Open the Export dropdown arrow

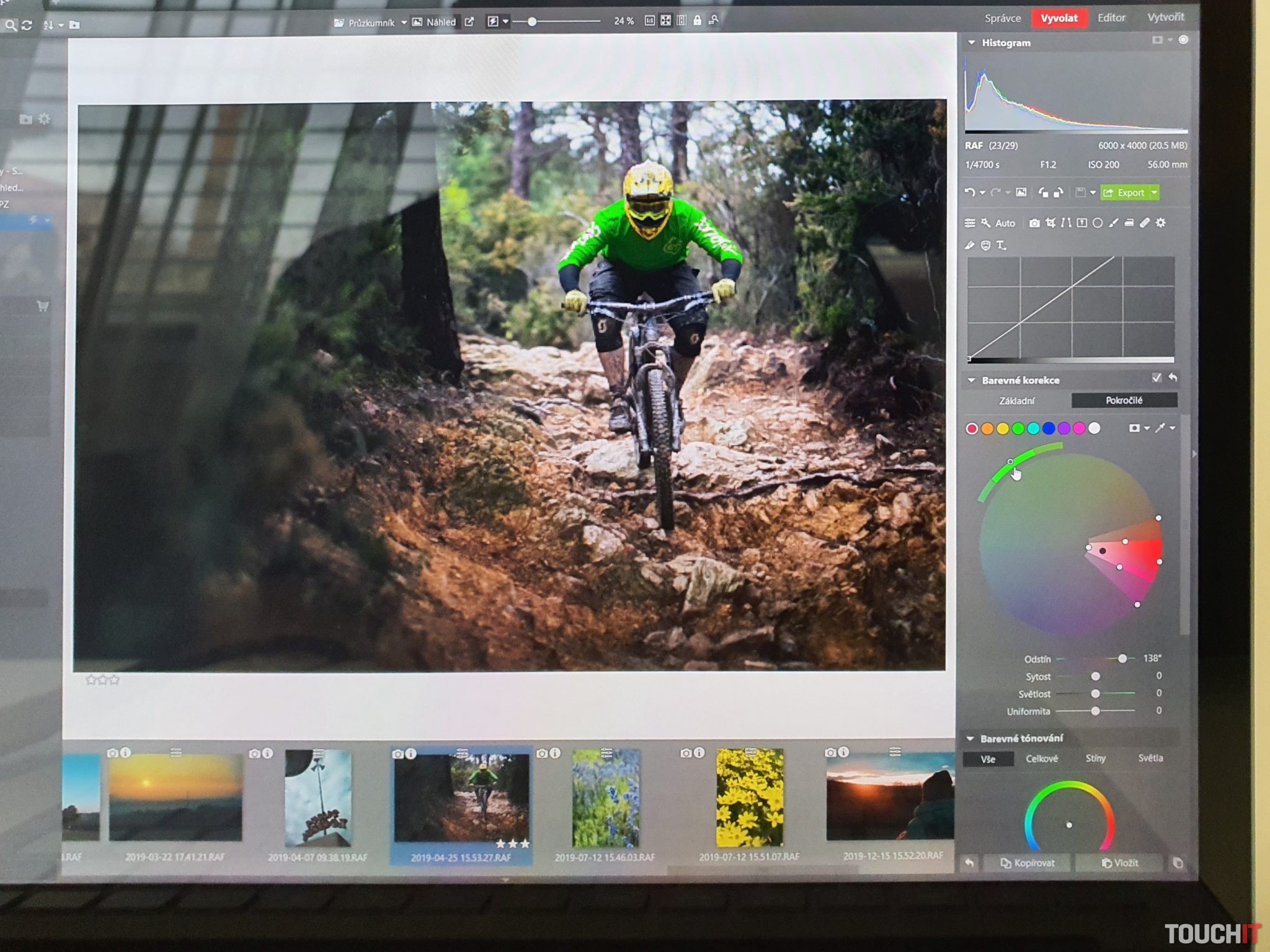tap(1154, 193)
